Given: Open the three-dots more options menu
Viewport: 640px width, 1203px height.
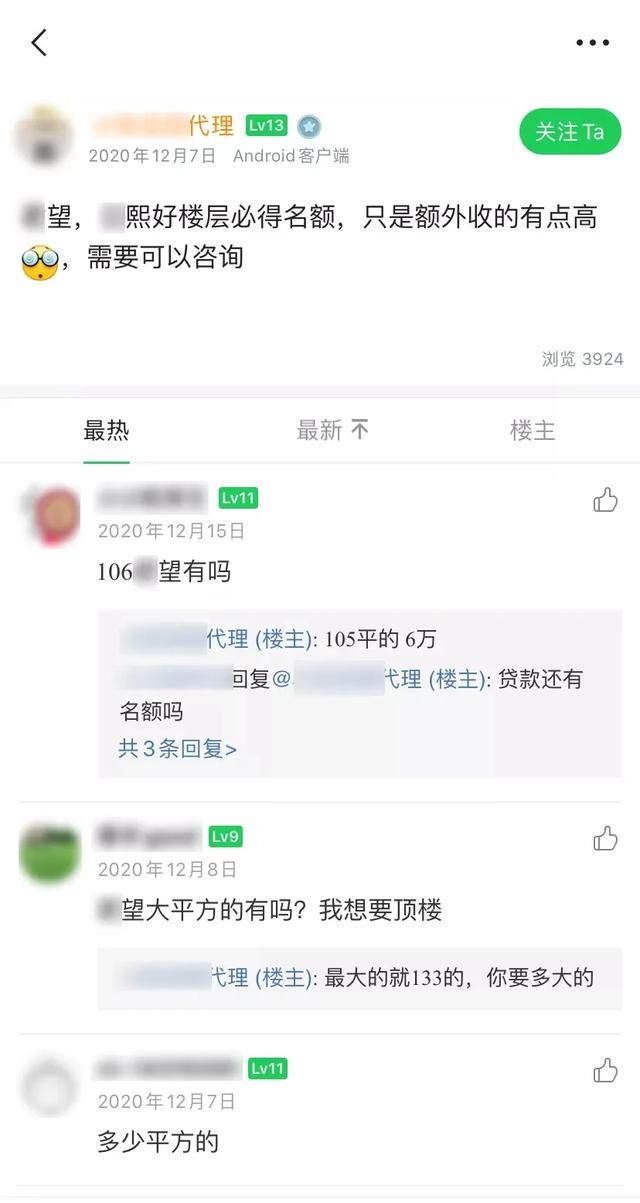Looking at the screenshot, I should (592, 43).
